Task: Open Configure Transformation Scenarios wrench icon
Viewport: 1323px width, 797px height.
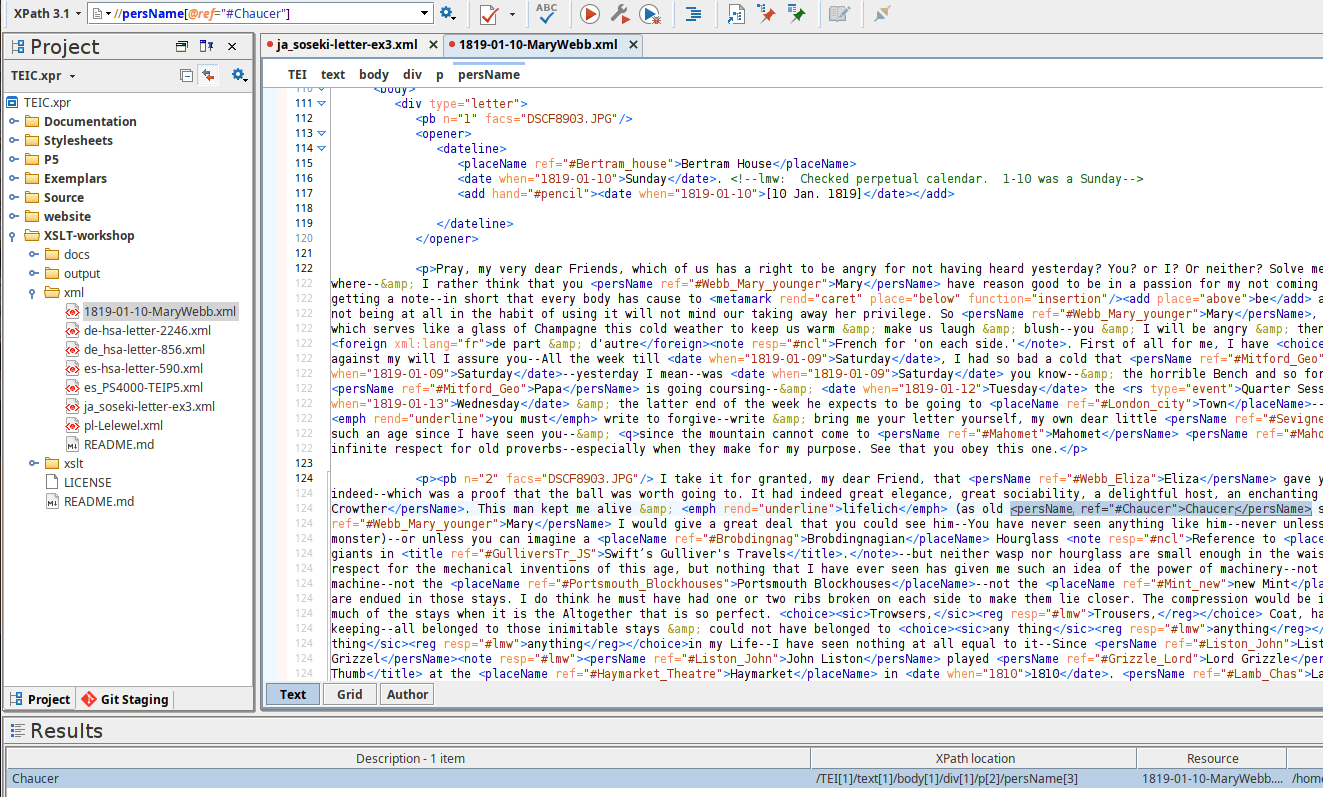Action: click(620, 14)
